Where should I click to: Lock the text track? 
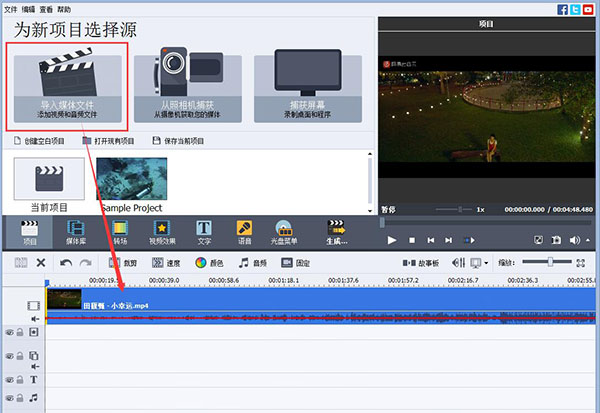click(x=20, y=380)
